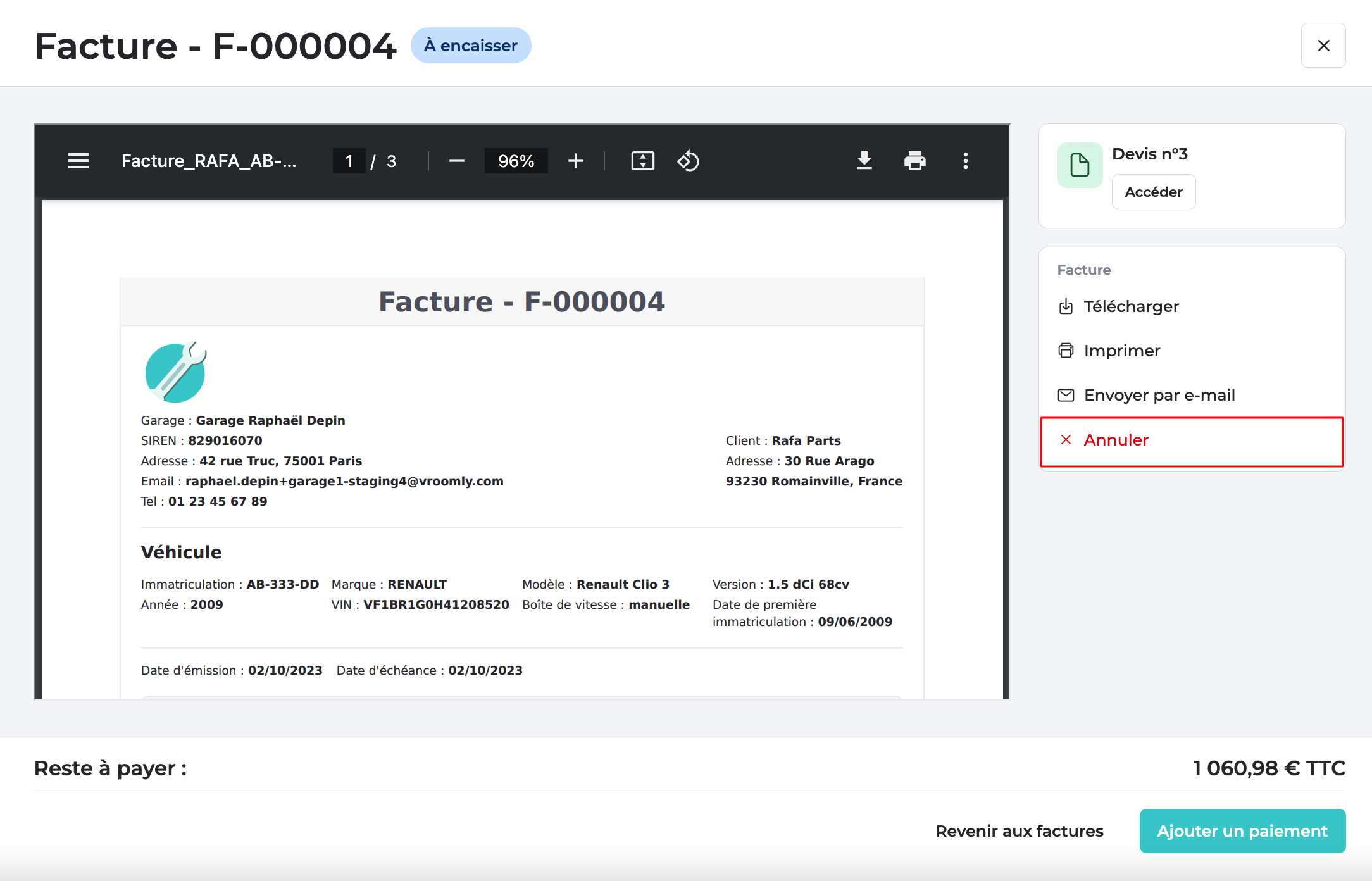Click the Boîte de vitesse manuelle text
The image size is (1372, 881).
[606, 604]
